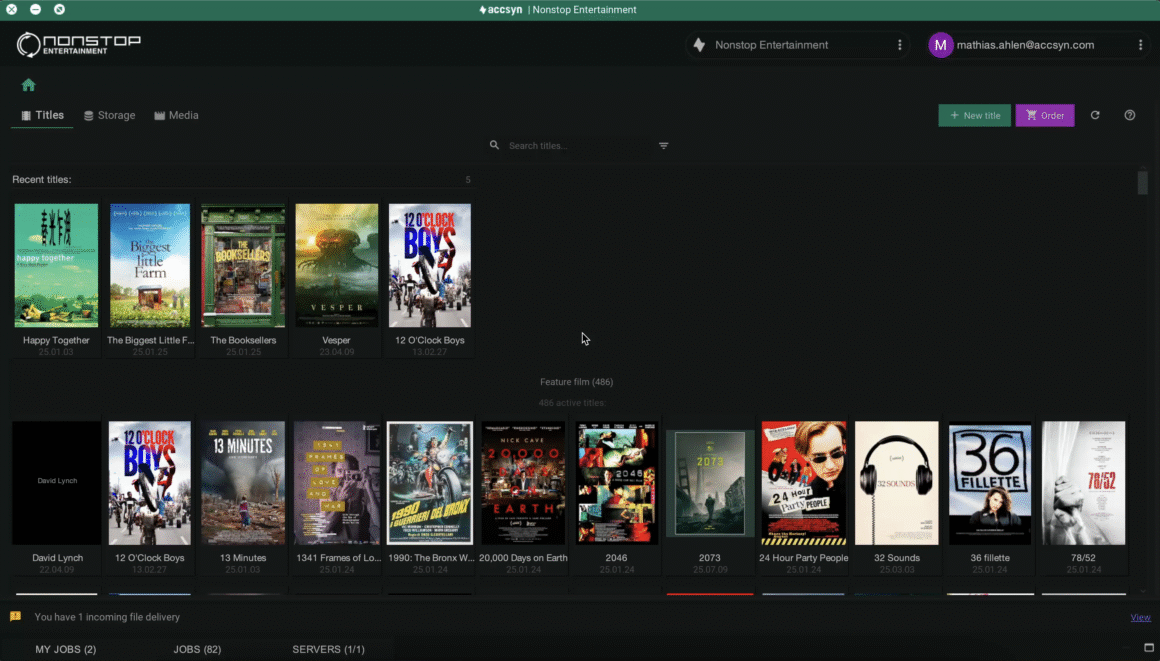The height and width of the screenshot is (661, 1160).
Task: Click the Vesper title text
Action: (336, 340)
